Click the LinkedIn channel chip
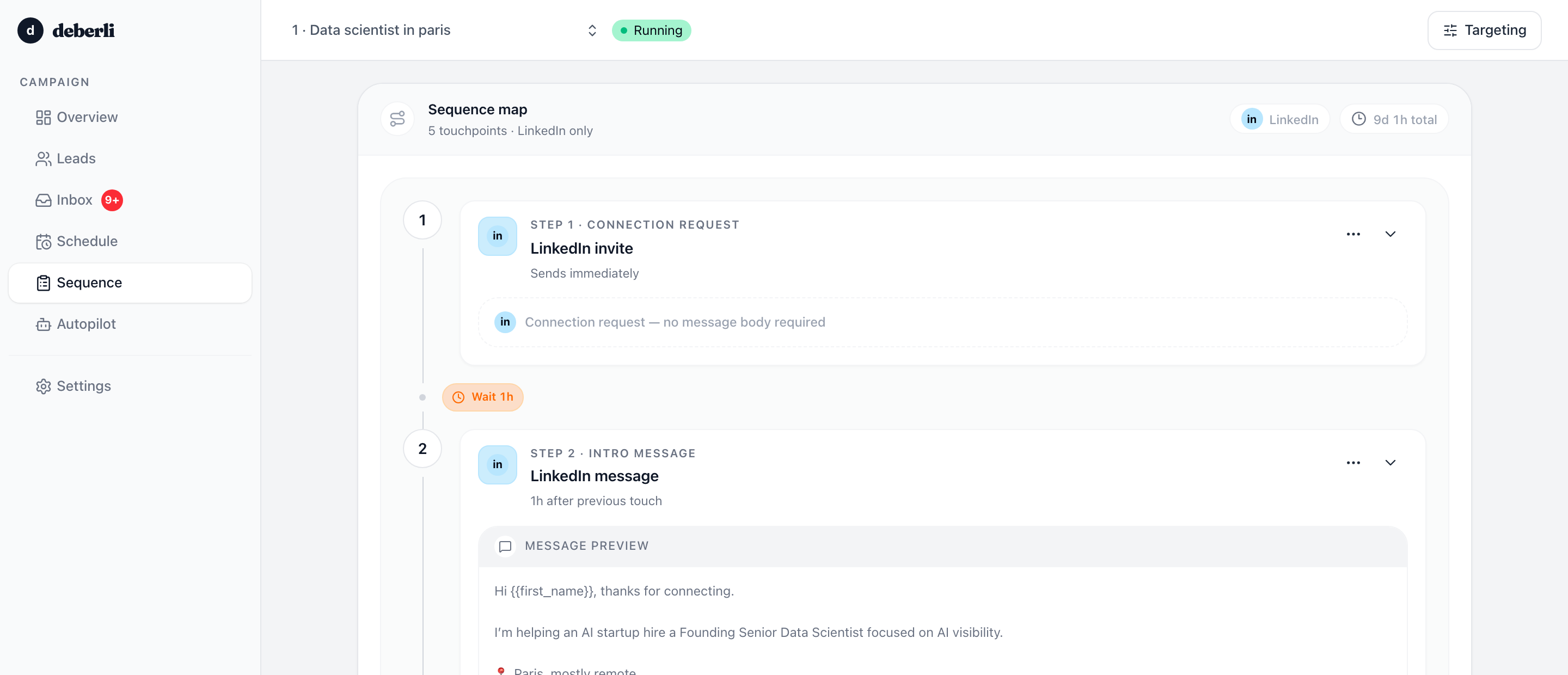Viewport: 1568px width, 675px height. [1280, 119]
